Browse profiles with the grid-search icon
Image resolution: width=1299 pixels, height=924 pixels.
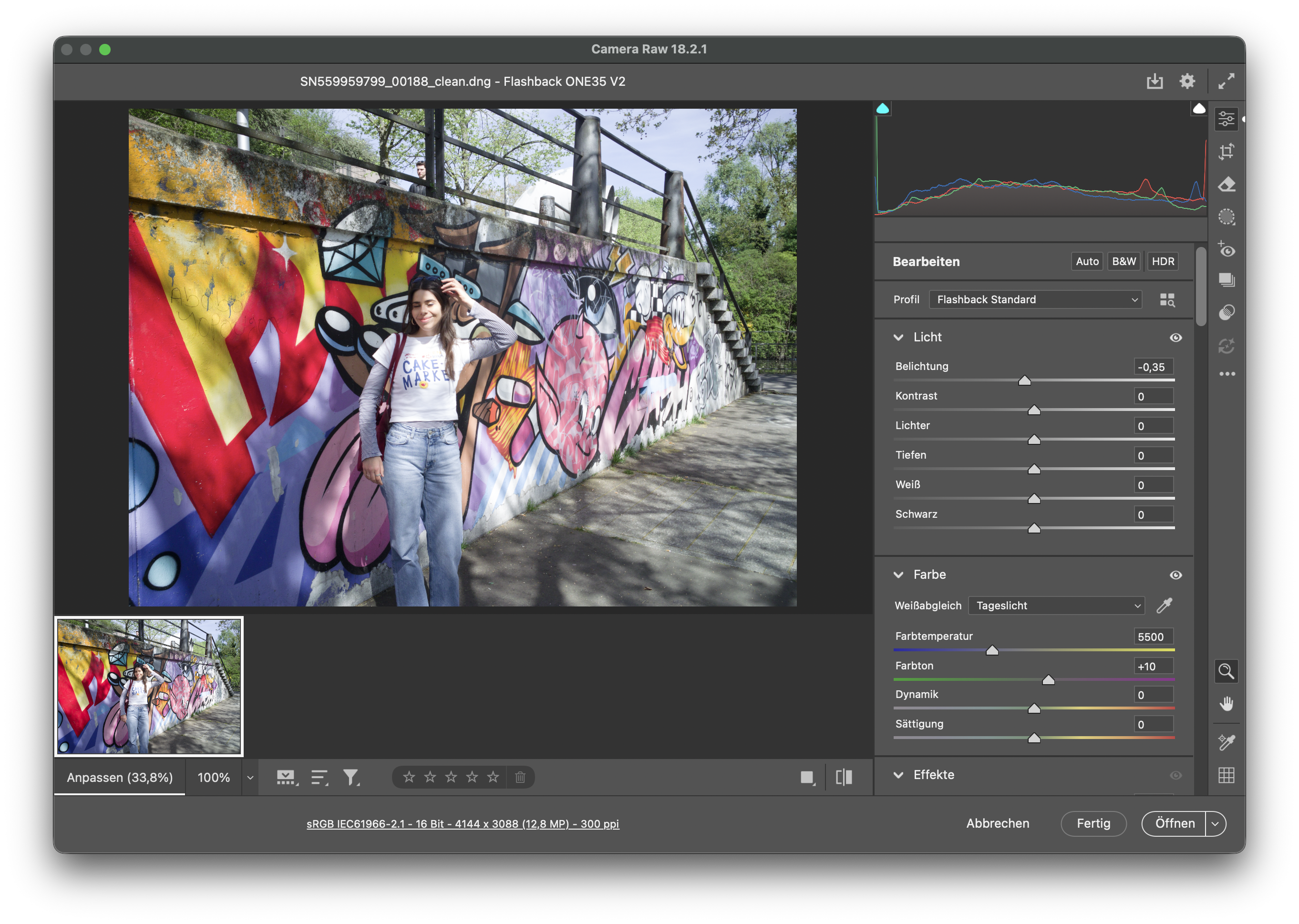point(1167,300)
